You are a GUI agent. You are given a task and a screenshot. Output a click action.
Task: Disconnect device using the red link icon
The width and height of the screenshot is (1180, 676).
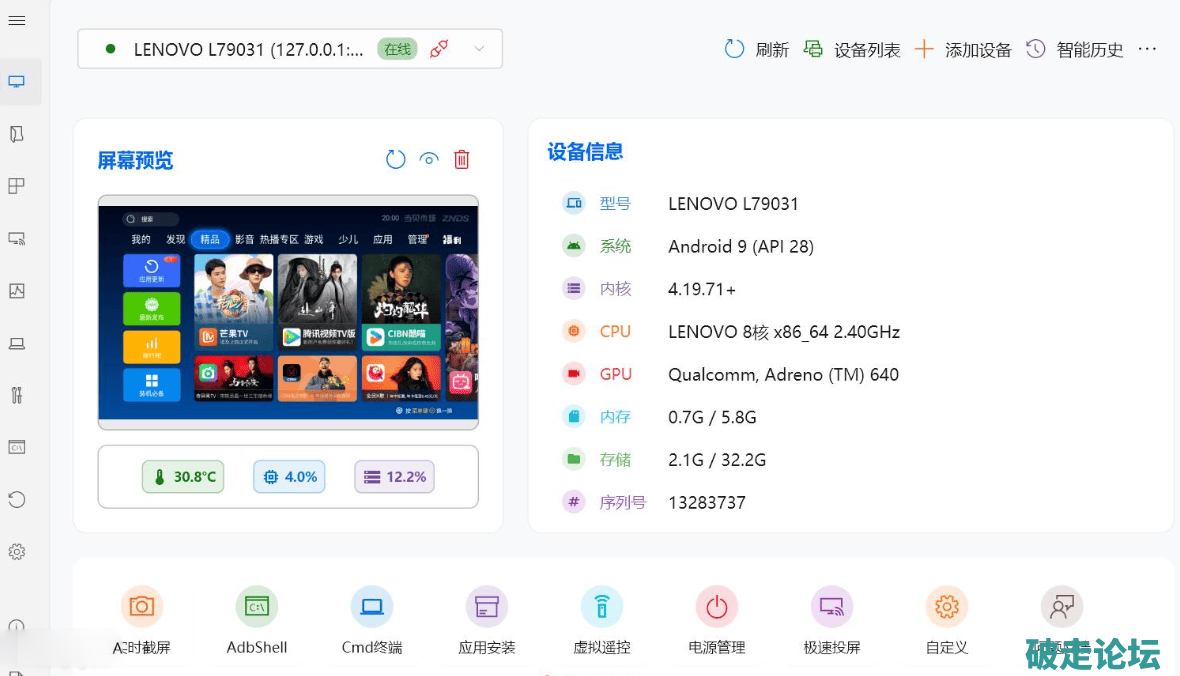coord(438,49)
